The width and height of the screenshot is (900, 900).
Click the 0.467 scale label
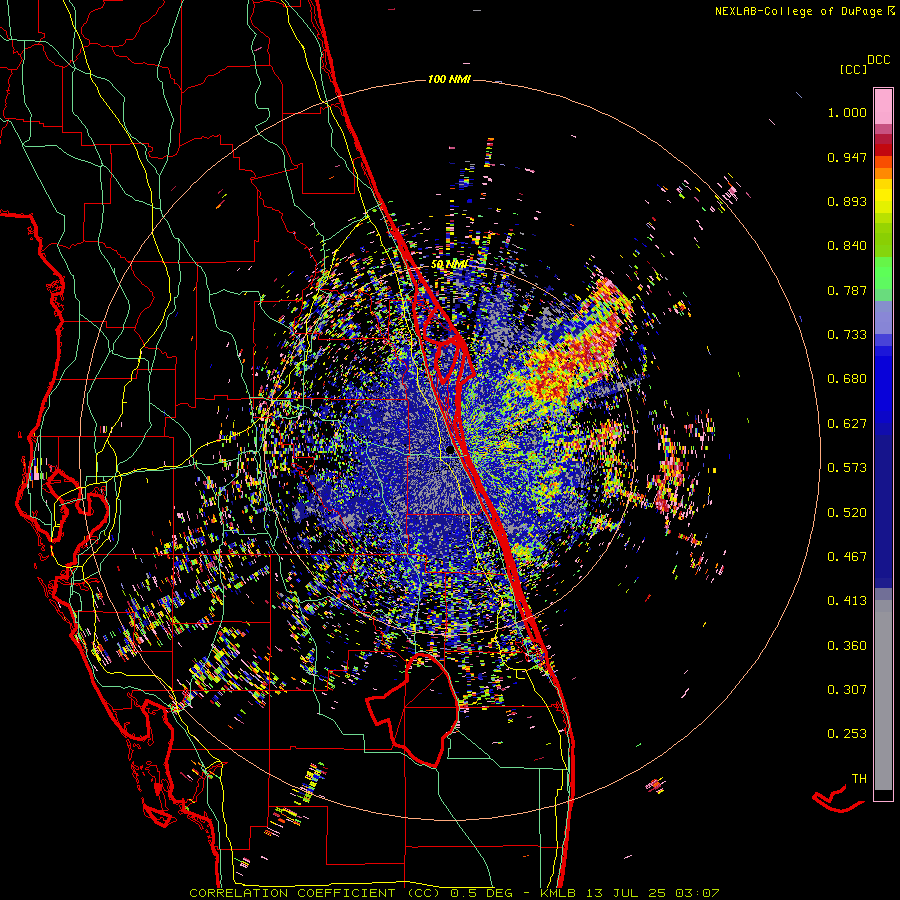click(x=847, y=557)
